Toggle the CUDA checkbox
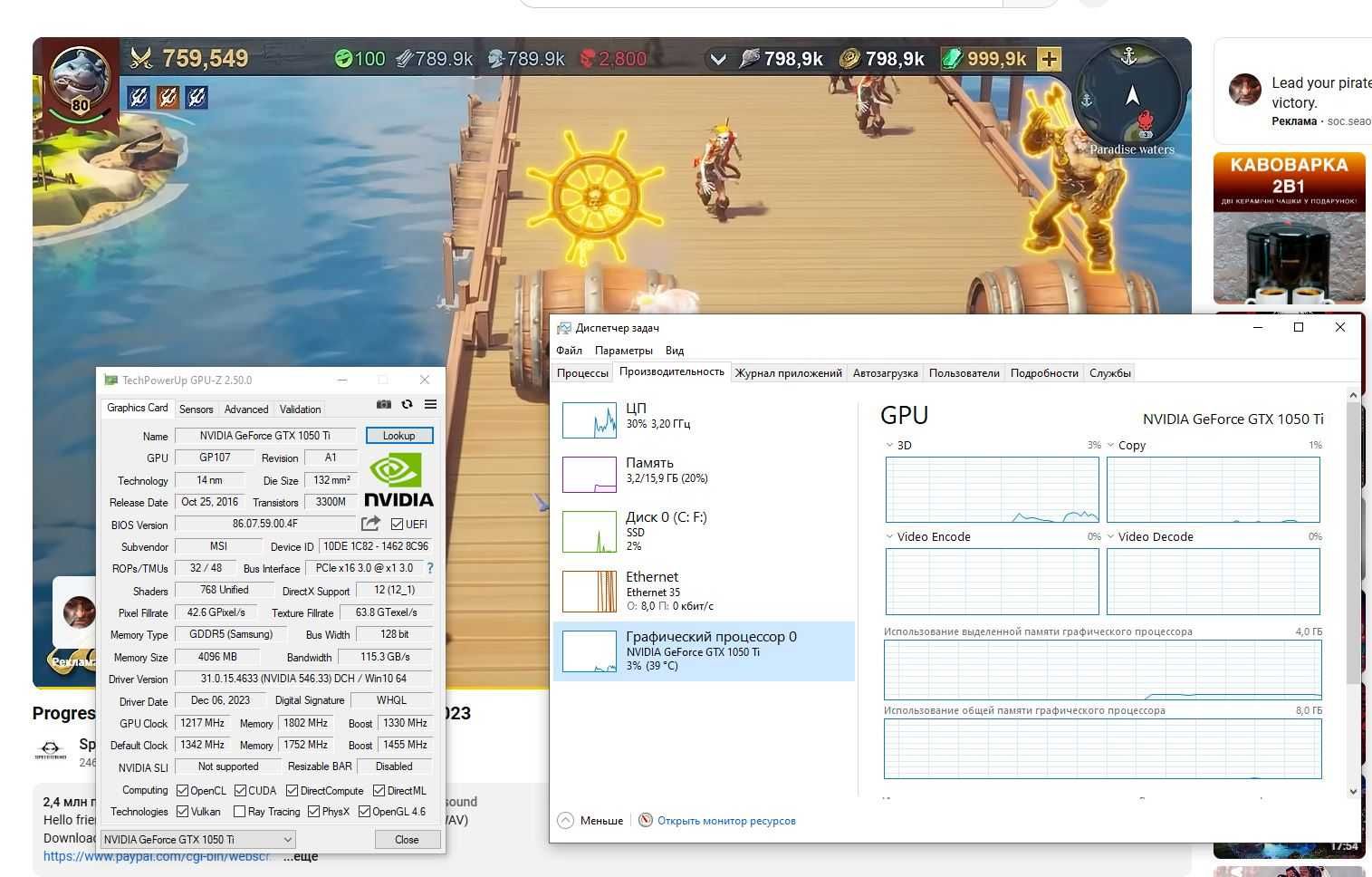 pyautogui.click(x=240, y=790)
